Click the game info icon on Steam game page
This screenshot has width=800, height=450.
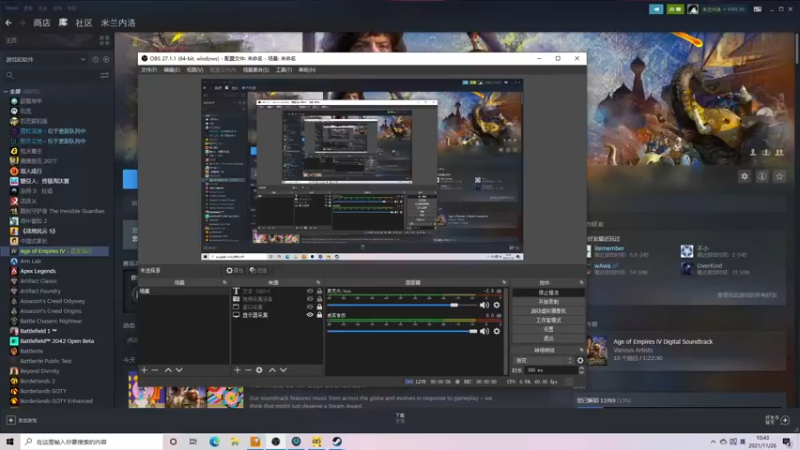762,177
